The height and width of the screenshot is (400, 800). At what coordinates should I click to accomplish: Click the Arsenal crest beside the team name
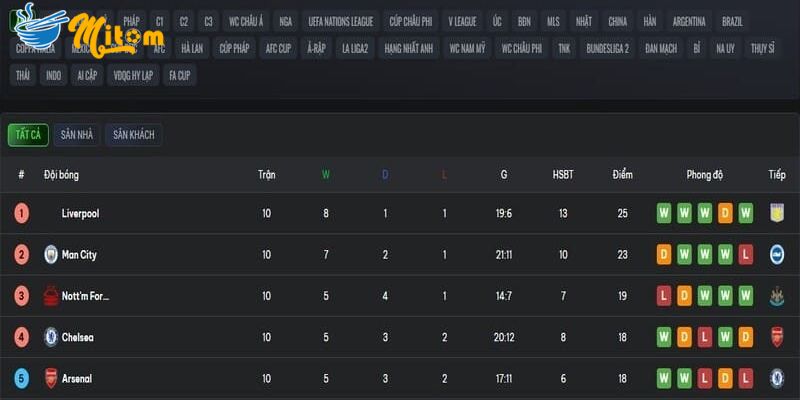[51, 379]
